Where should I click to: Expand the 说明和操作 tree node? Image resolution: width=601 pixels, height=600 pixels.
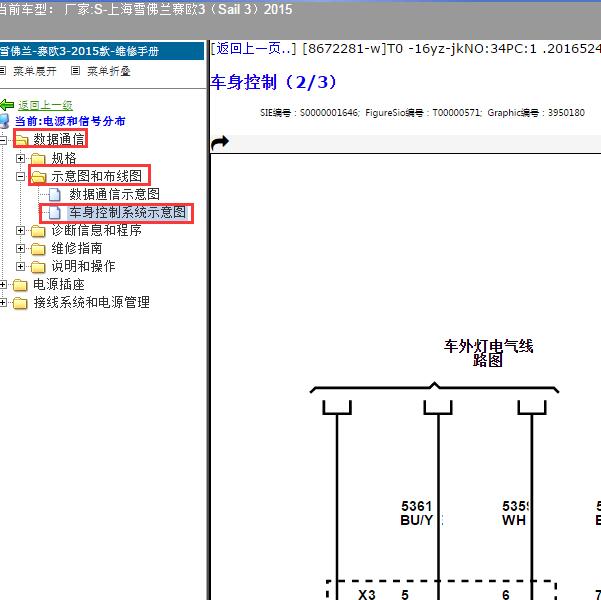click(21, 266)
